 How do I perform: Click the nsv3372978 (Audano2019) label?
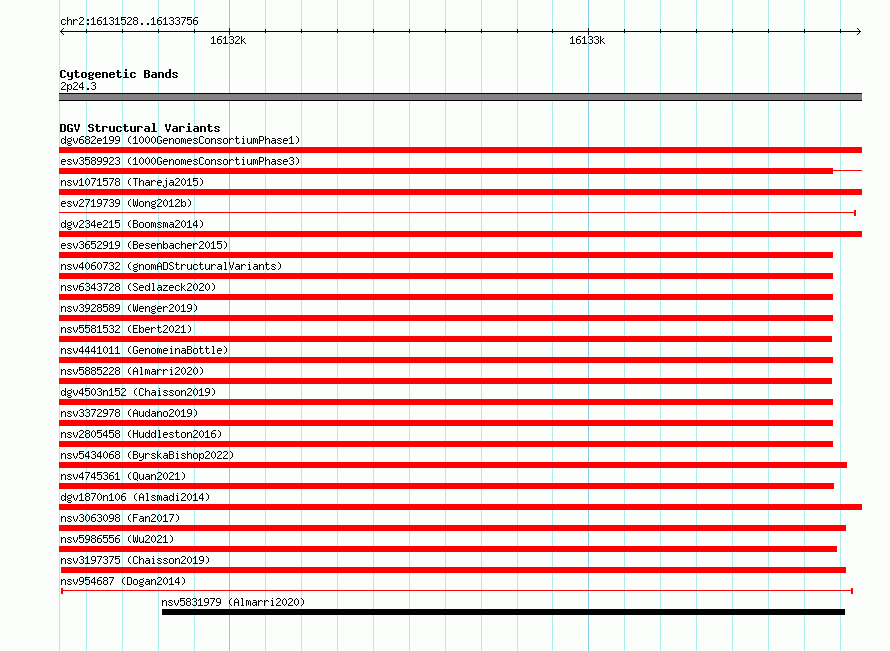coord(129,413)
